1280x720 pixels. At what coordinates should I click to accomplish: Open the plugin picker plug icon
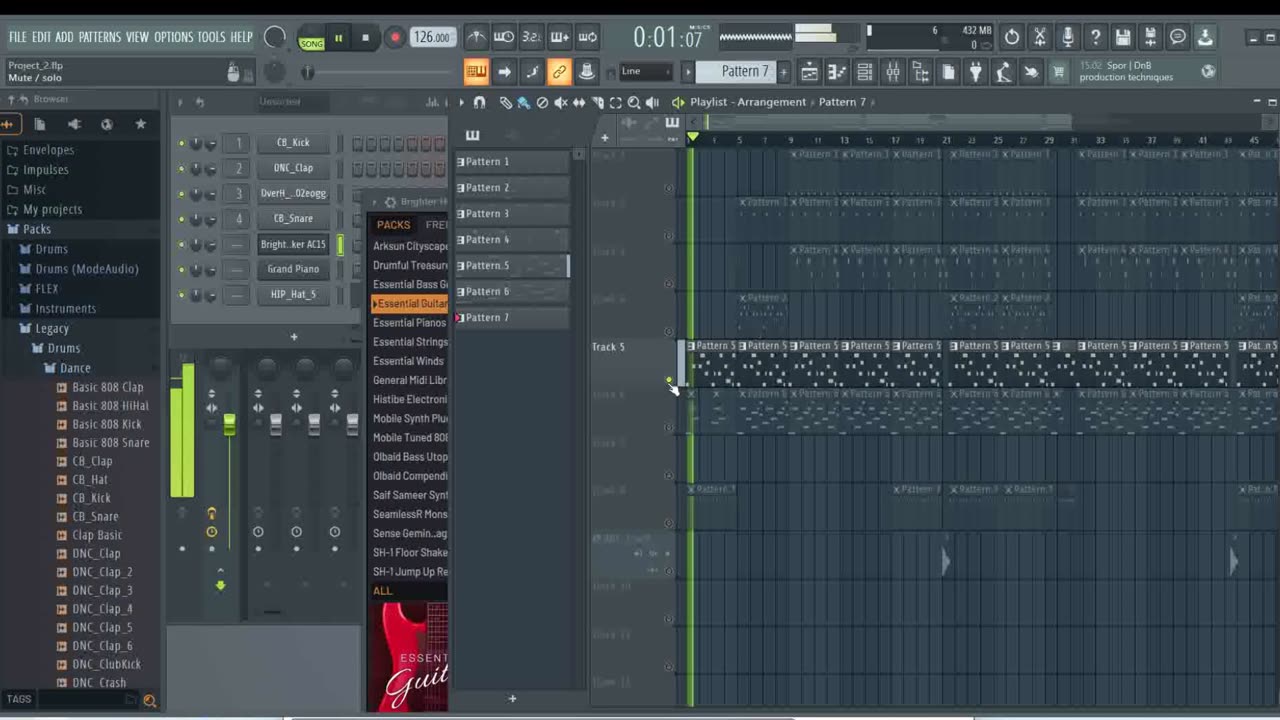click(976, 72)
